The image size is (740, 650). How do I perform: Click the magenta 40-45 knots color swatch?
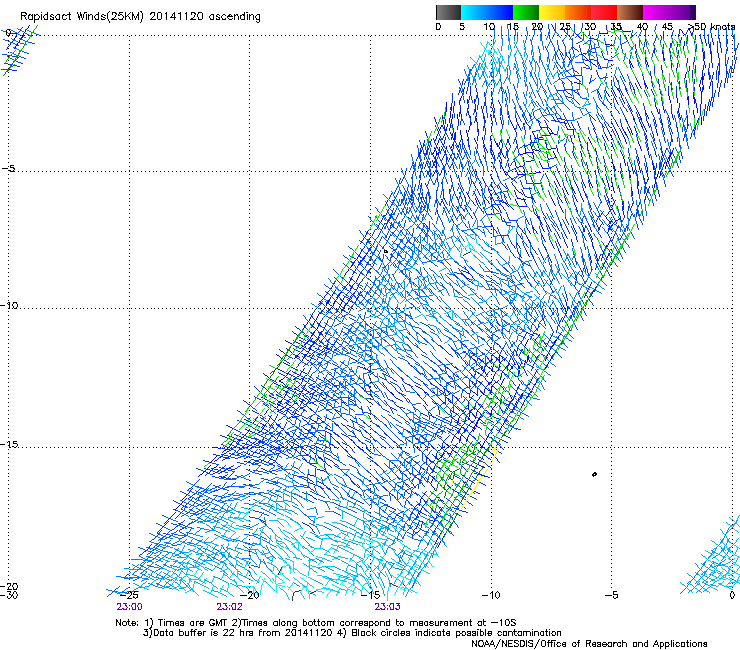coord(656,12)
